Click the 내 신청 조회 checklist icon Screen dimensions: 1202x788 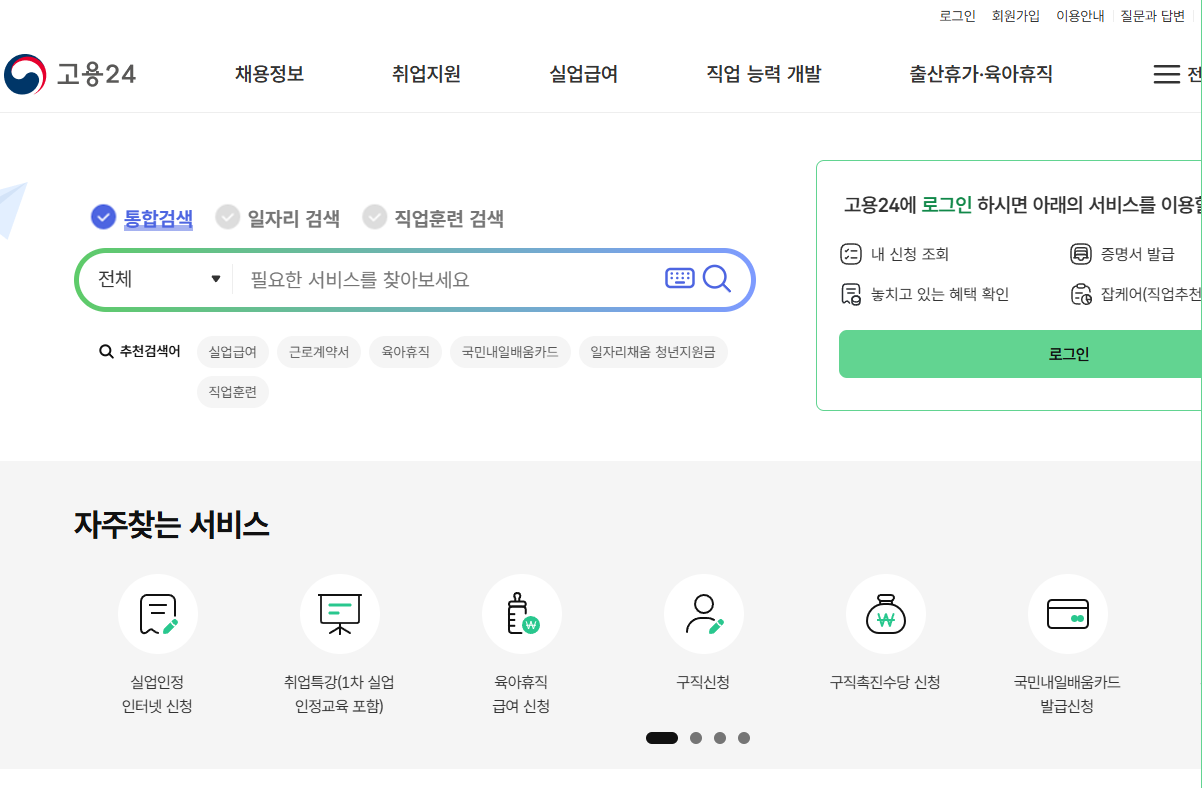(x=851, y=254)
